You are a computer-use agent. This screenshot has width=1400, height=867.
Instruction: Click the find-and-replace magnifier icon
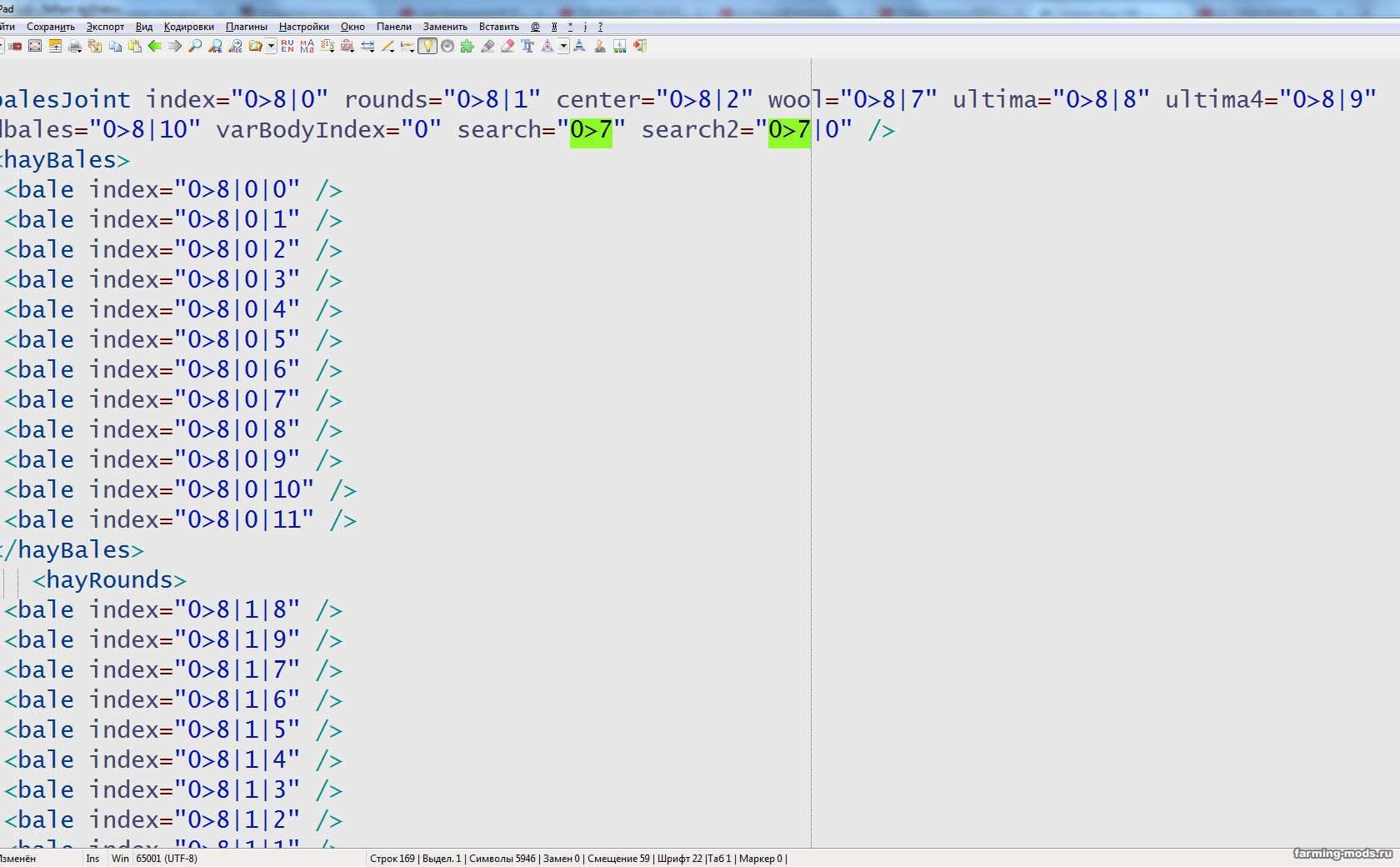click(x=215, y=46)
